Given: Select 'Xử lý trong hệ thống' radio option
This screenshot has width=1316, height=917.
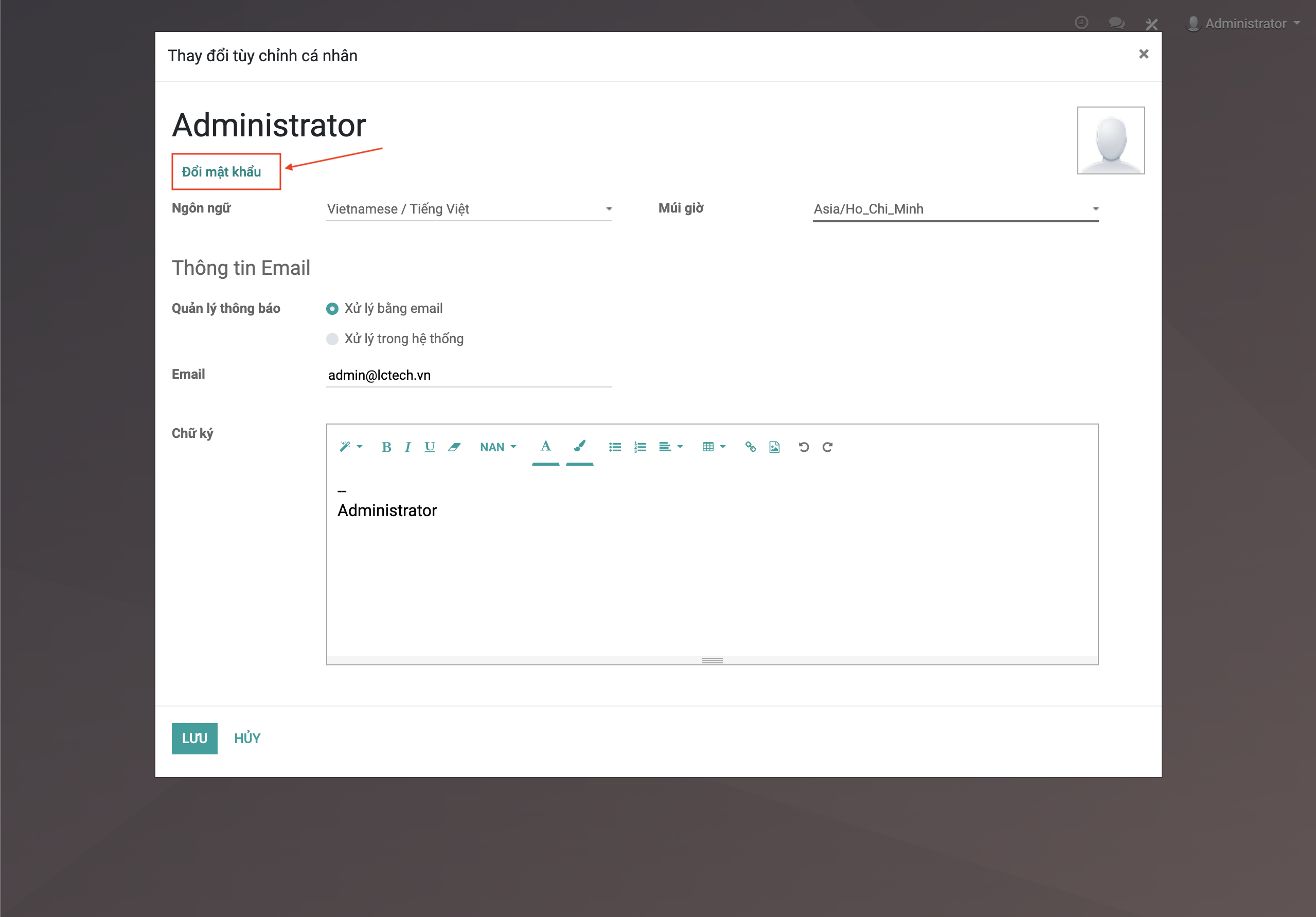Looking at the screenshot, I should coord(332,339).
